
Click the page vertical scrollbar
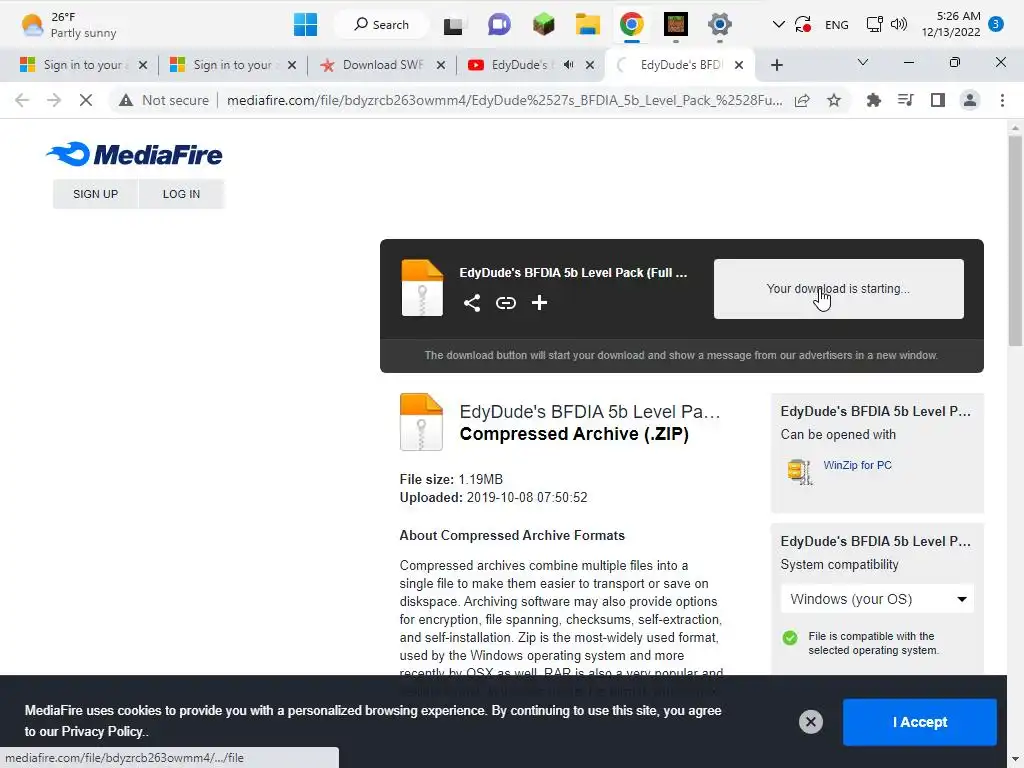pos(1014,242)
